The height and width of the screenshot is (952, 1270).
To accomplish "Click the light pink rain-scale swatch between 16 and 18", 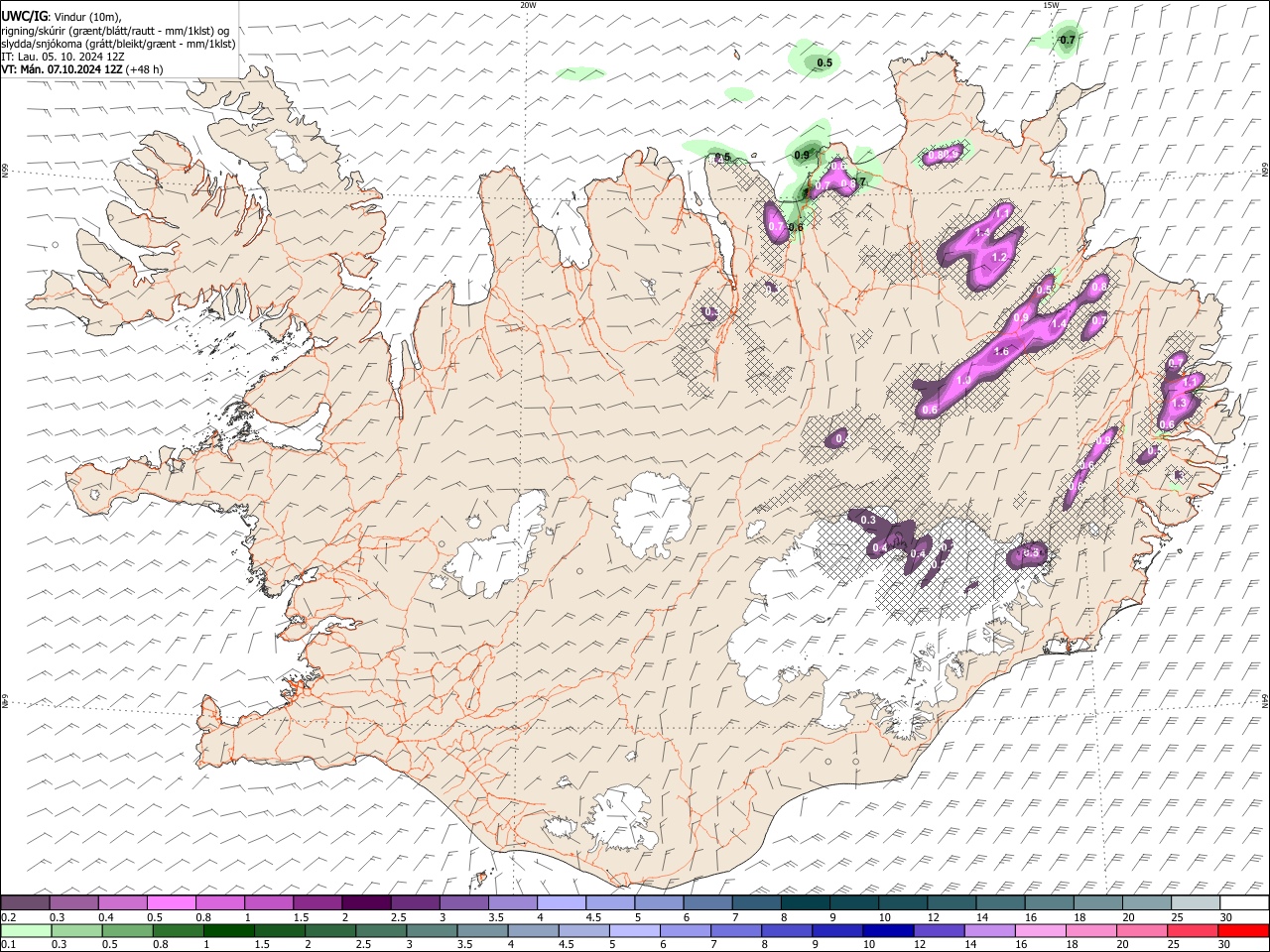I will pos(1040,930).
